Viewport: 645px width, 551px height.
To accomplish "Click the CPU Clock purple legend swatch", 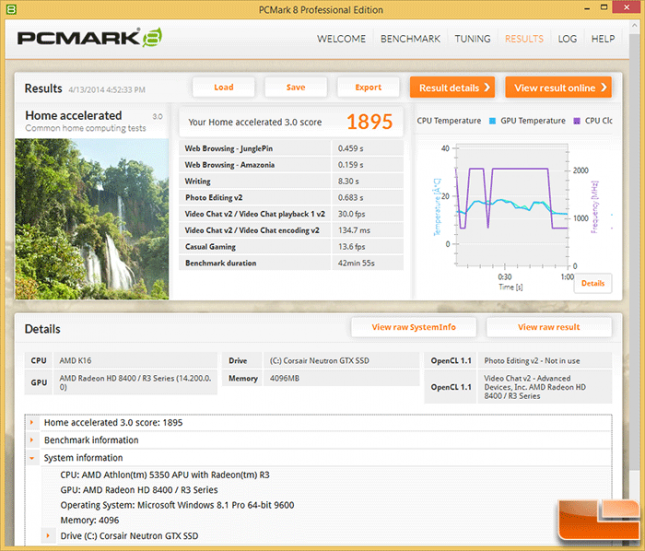I will point(577,121).
